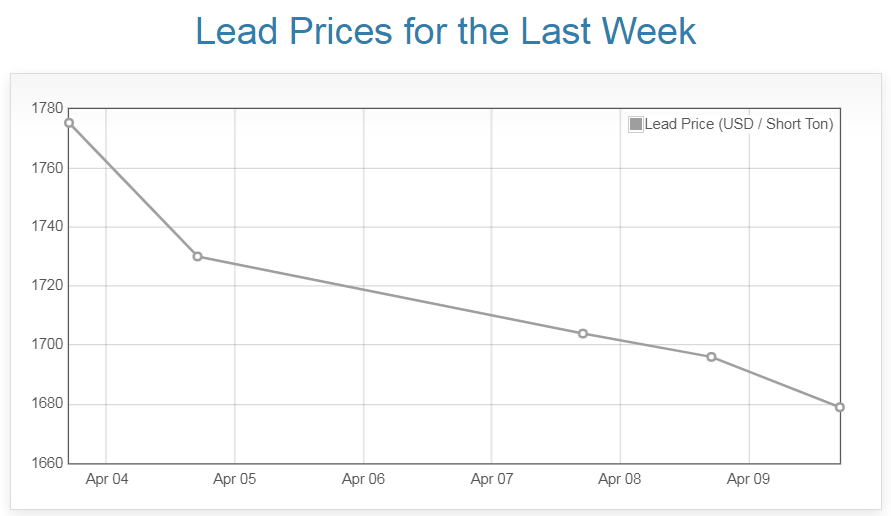This screenshot has height=516, width=891.
Task: Select the "Apr 08" date label
Action: [620, 480]
